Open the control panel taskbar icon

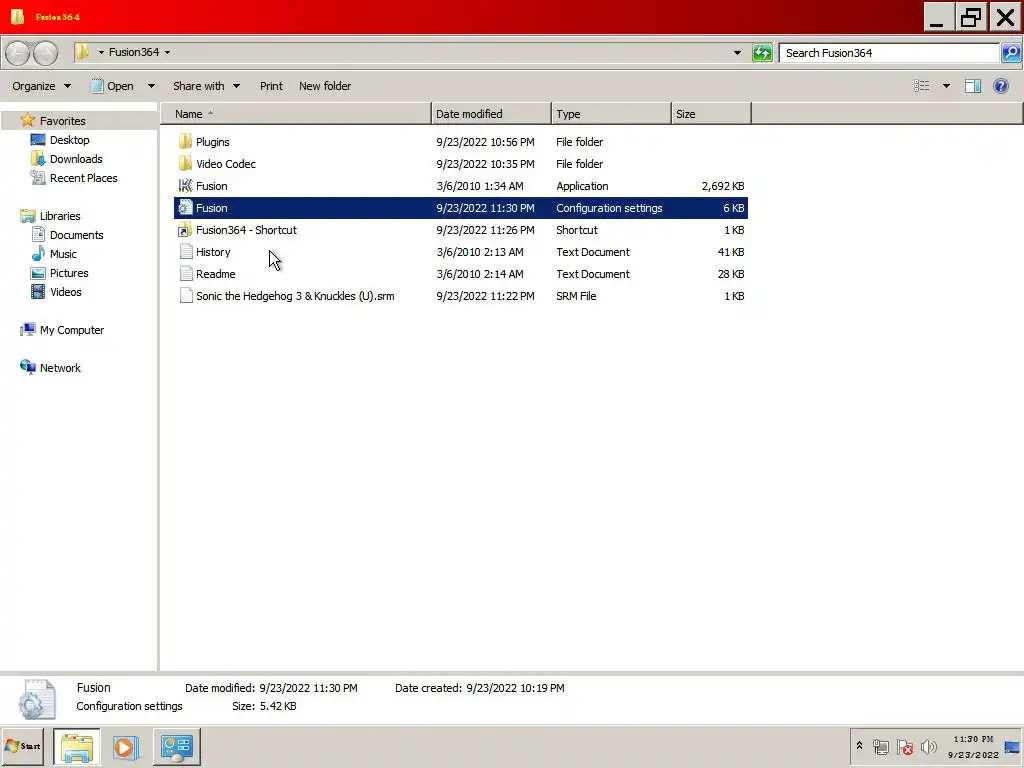(x=177, y=746)
